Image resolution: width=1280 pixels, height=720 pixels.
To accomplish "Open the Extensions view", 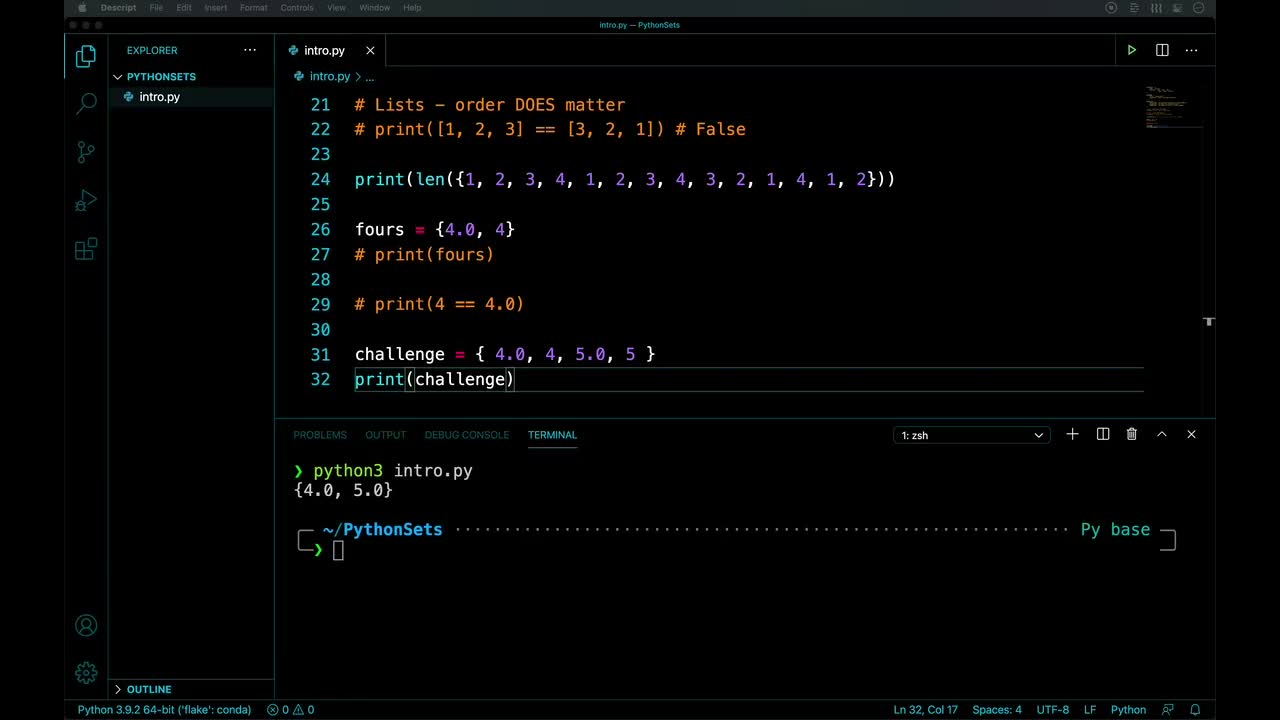I will click(86, 248).
